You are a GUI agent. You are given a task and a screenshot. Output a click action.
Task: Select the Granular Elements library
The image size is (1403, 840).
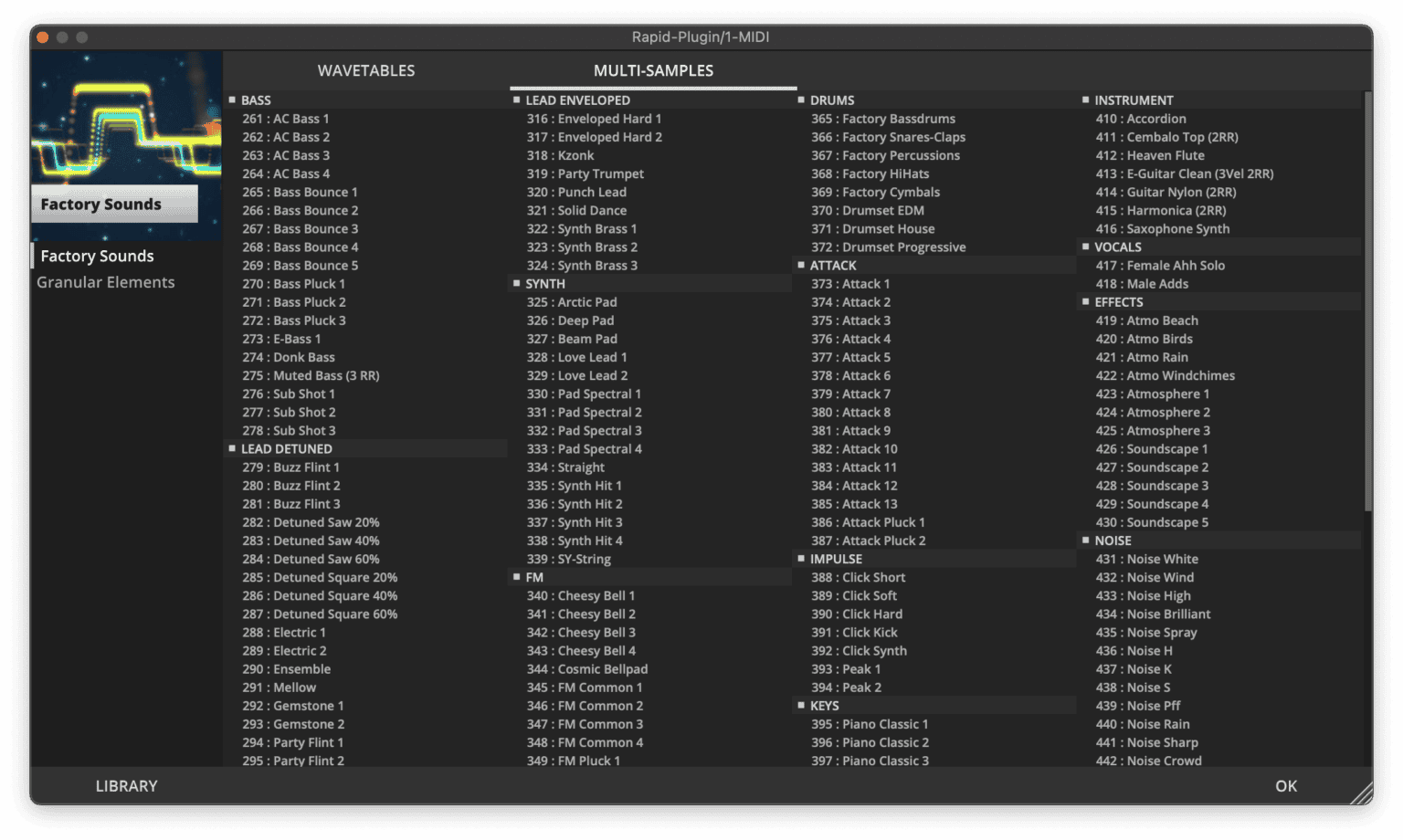pos(105,281)
